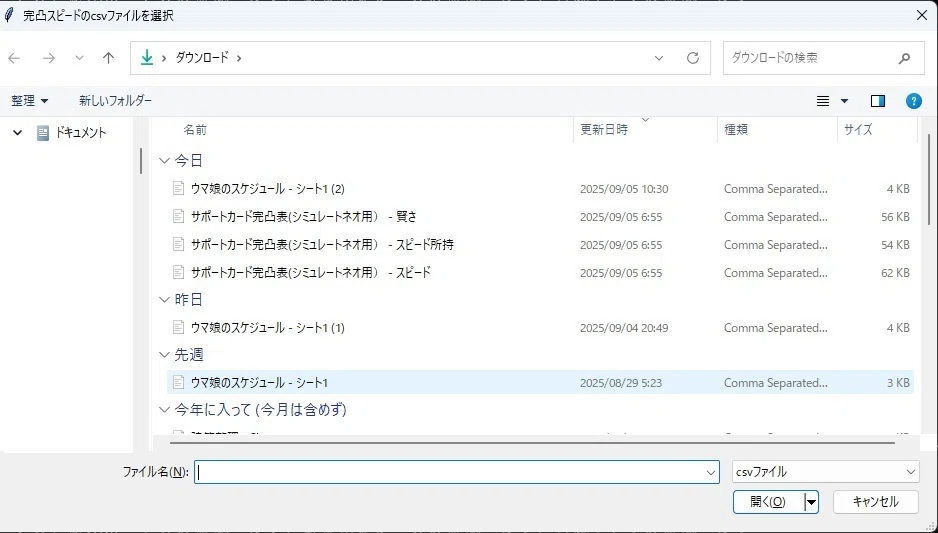Select highlighted ウマ娘のスケジュール - シート1 file
Image resolution: width=938 pixels, height=533 pixels.
[x=540, y=382]
